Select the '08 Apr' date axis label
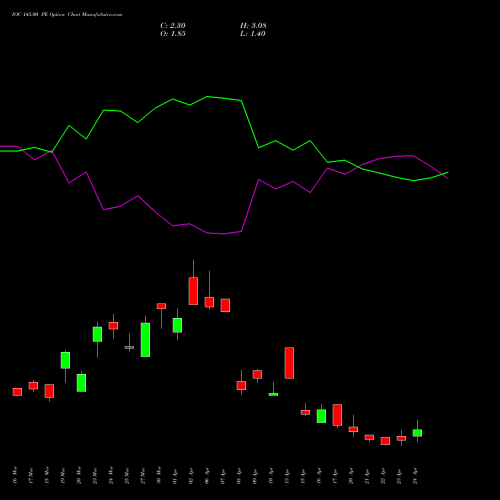This screenshot has height=500, width=500. tap(239, 475)
